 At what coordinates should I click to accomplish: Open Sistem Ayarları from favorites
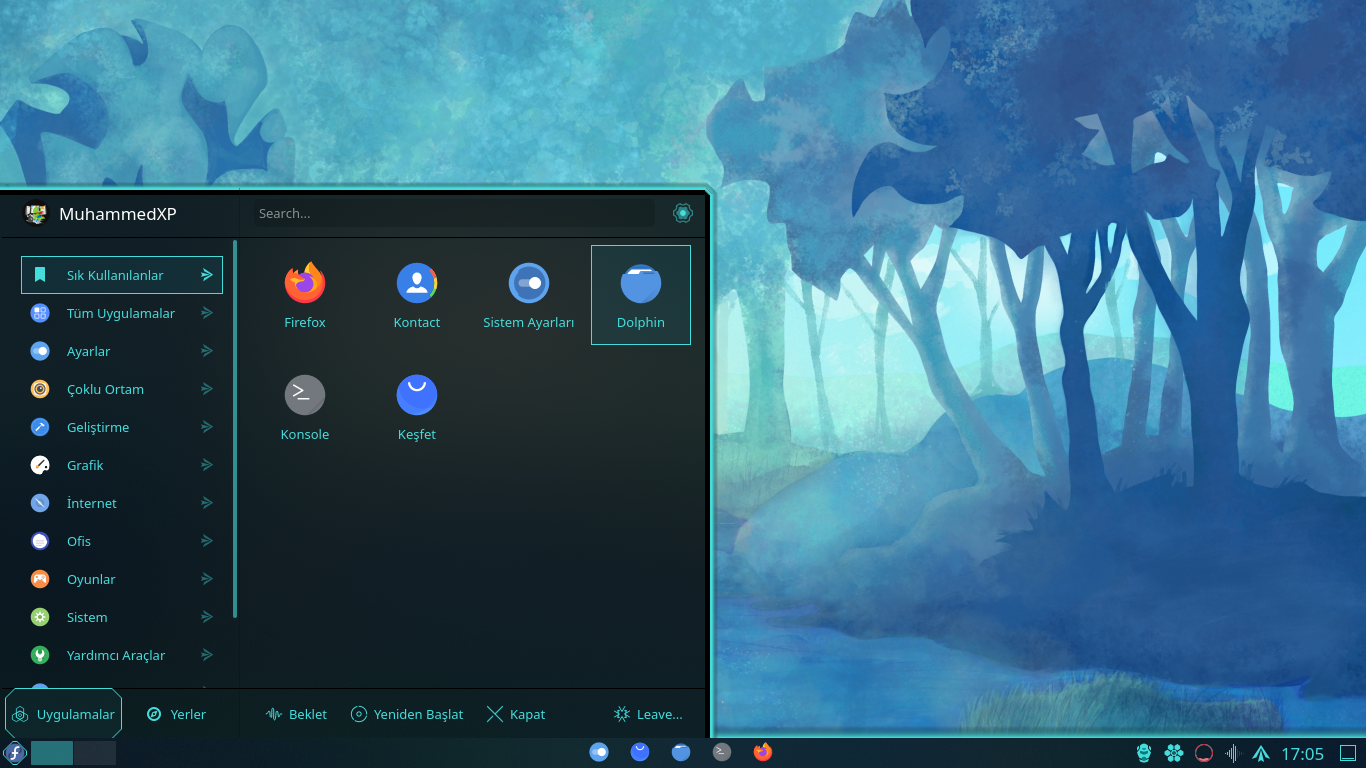click(529, 295)
